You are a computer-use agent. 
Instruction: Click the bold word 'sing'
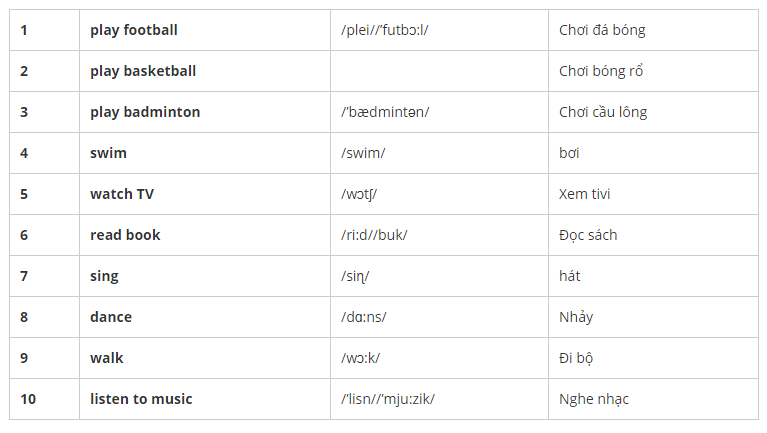[x=104, y=276]
